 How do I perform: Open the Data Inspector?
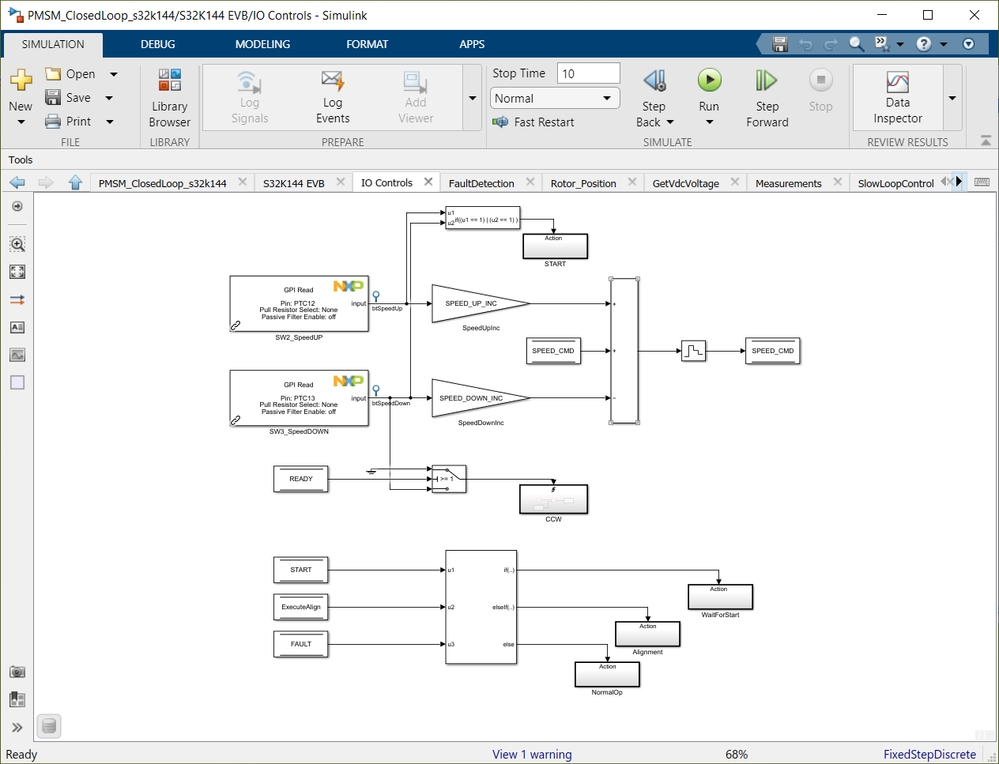tap(898, 97)
